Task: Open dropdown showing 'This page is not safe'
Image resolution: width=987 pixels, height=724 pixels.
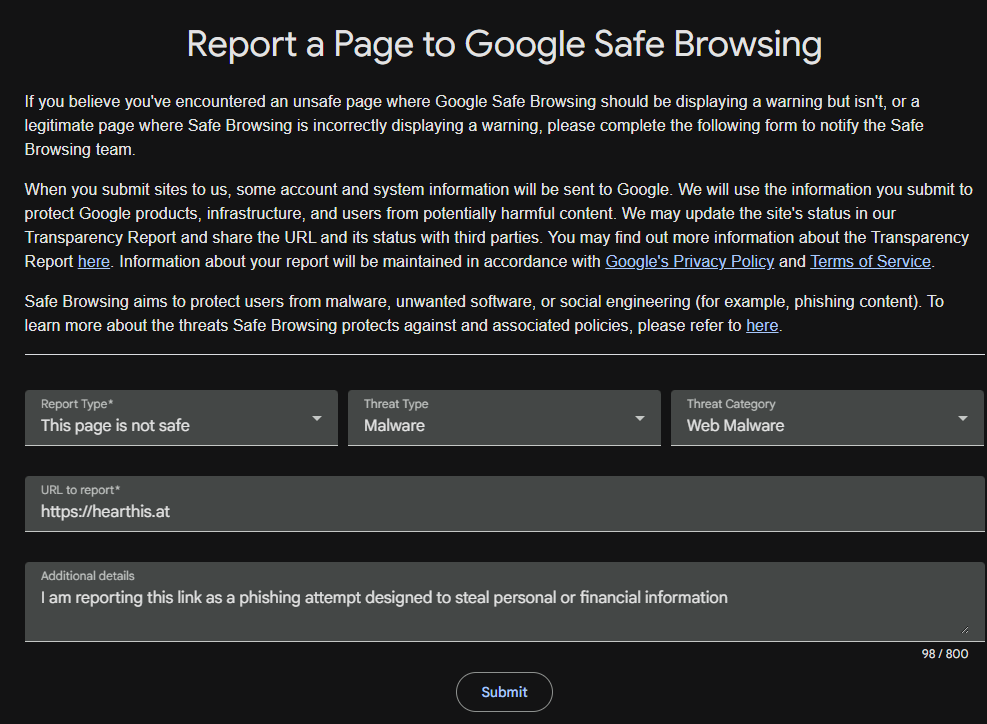Action: pos(181,418)
